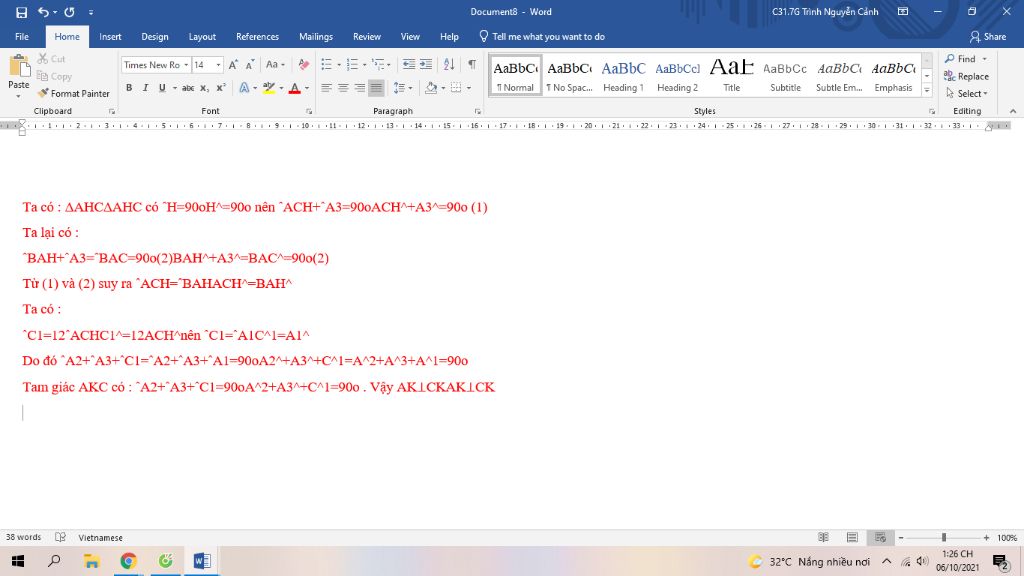Open Chrome from the taskbar

(128, 561)
